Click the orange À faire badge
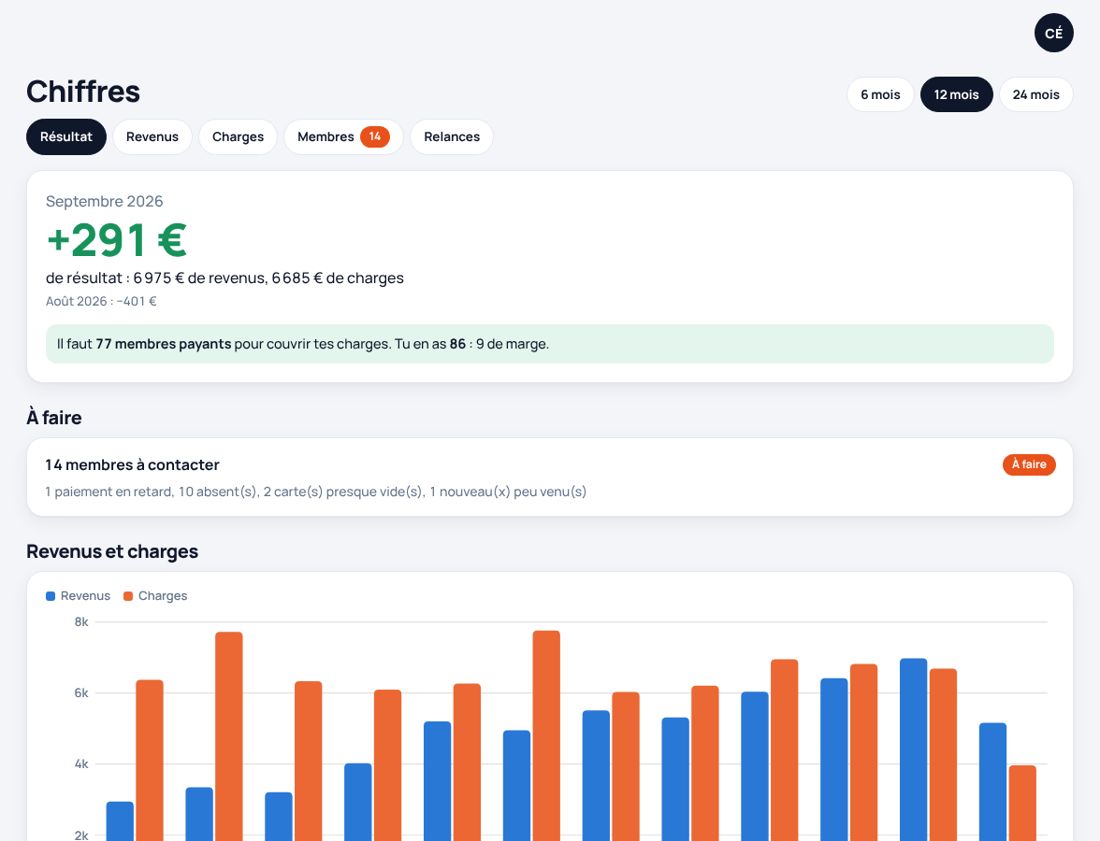Viewport: 1100px width, 841px height. 1028,464
